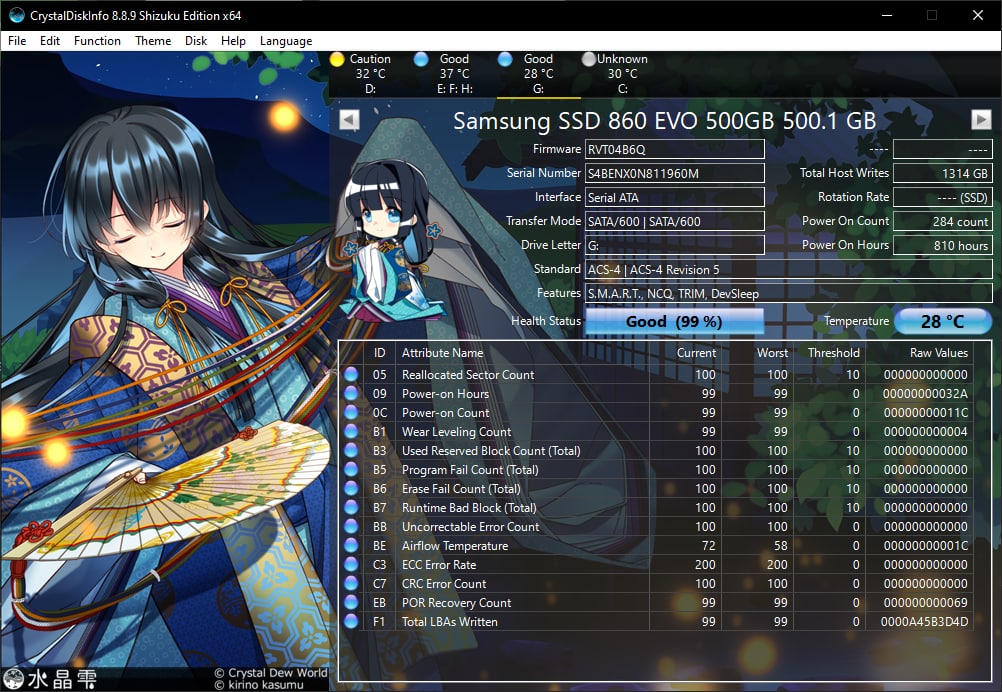Click raw value 0000A45B3D4D
The width and height of the screenshot is (1002, 692).
924,622
